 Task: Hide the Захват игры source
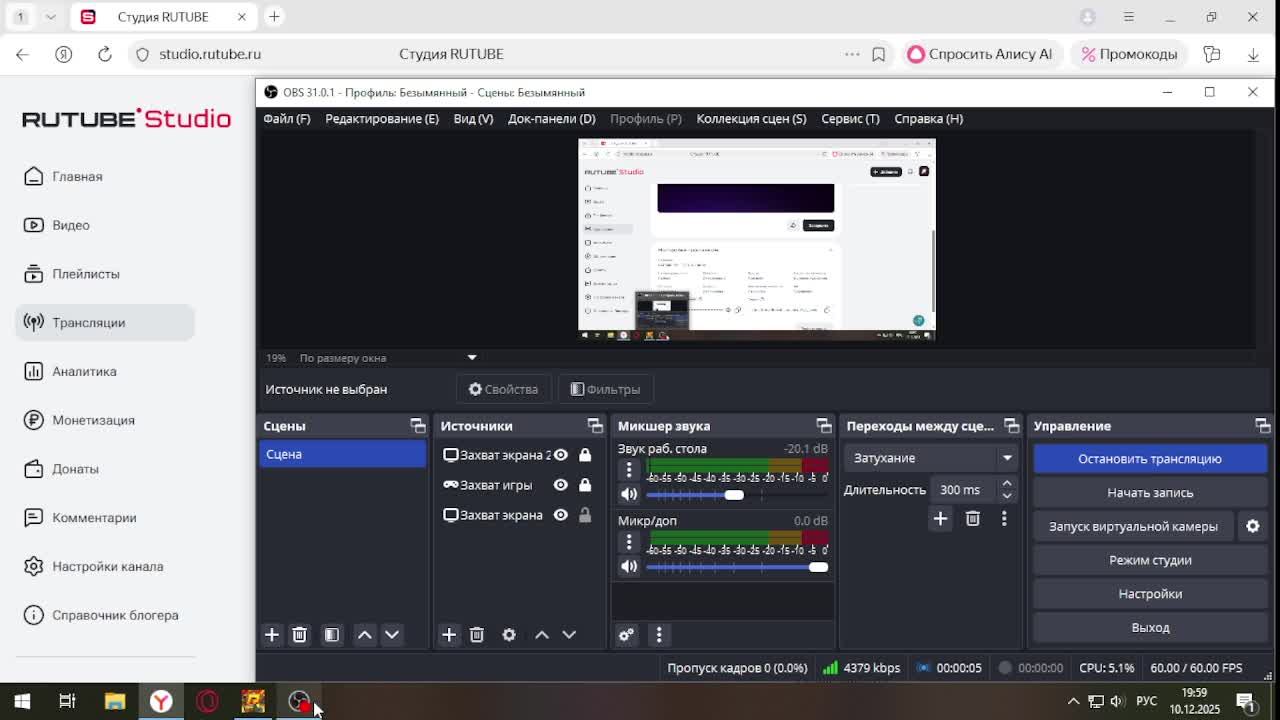(x=561, y=485)
